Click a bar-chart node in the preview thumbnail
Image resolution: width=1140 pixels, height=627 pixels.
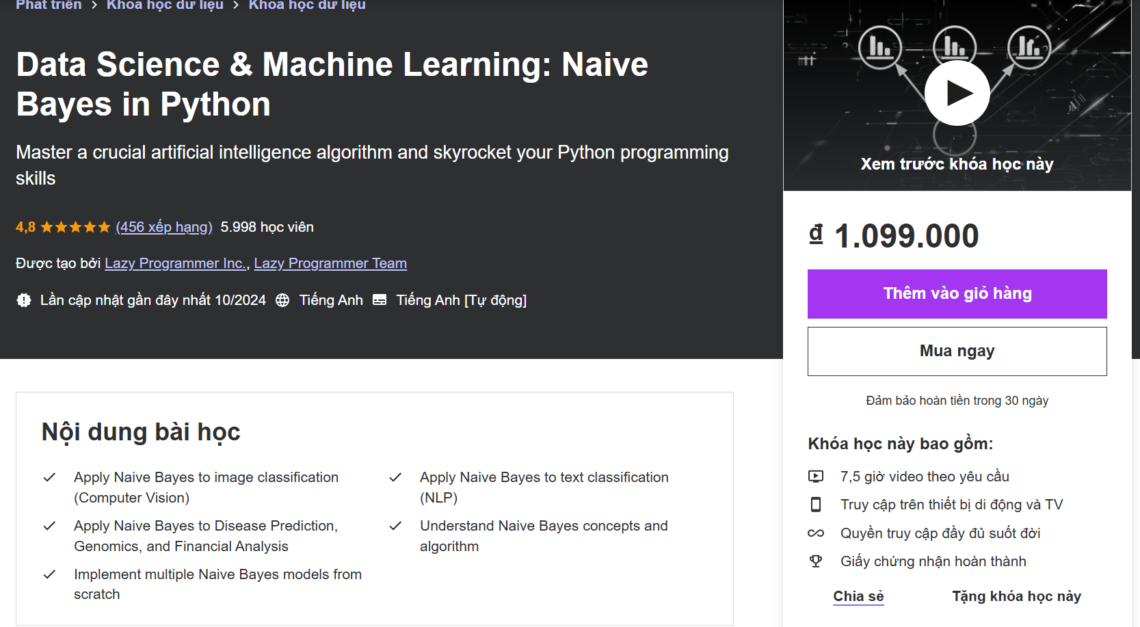[x=879, y=47]
